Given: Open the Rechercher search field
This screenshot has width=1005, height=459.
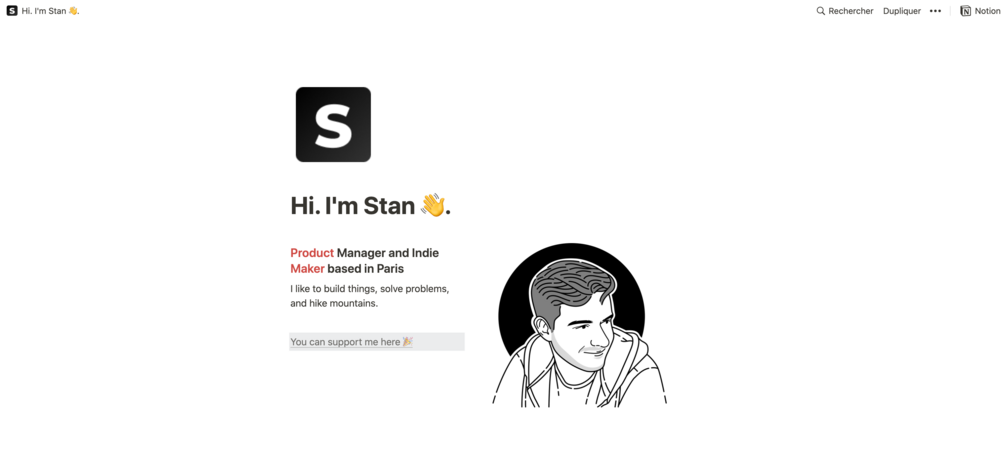Looking at the screenshot, I should click(x=844, y=11).
